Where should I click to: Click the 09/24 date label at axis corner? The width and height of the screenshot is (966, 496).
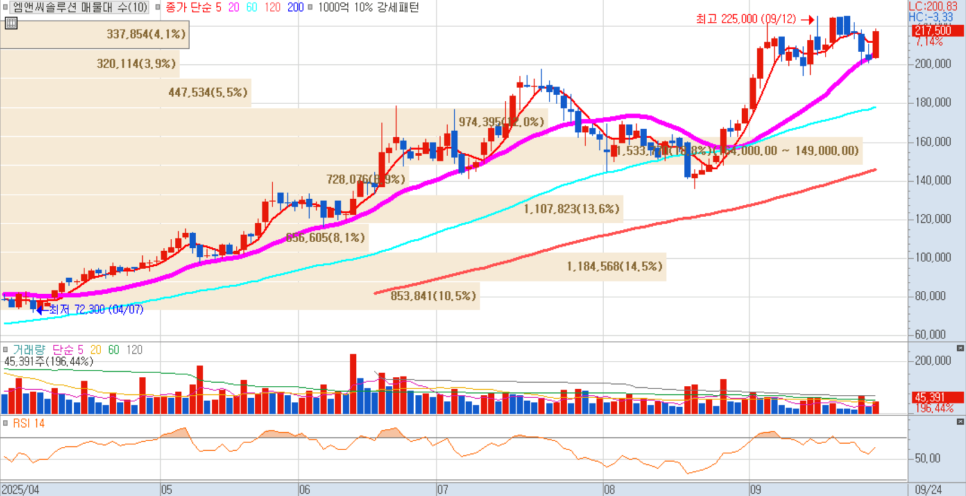pyautogui.click(x=929, y=490)
